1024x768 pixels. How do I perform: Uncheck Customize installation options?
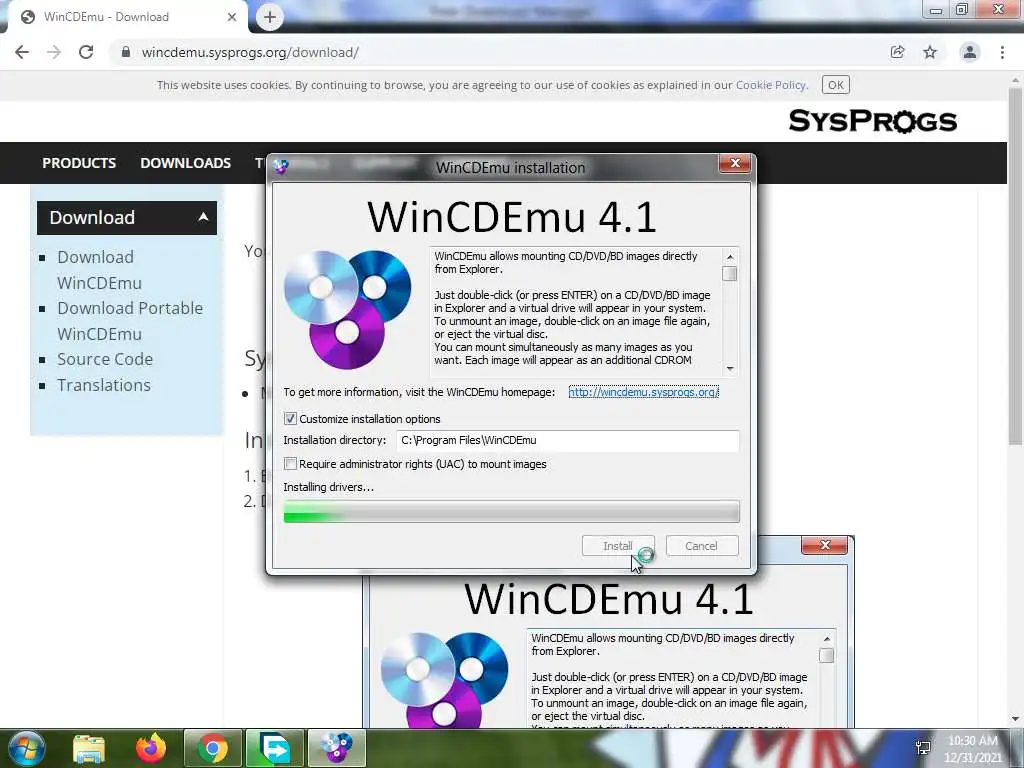click(x=290, y=419)
